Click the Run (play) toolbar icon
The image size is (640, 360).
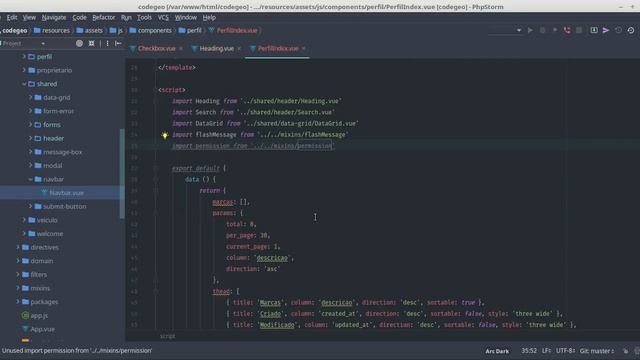530,30
